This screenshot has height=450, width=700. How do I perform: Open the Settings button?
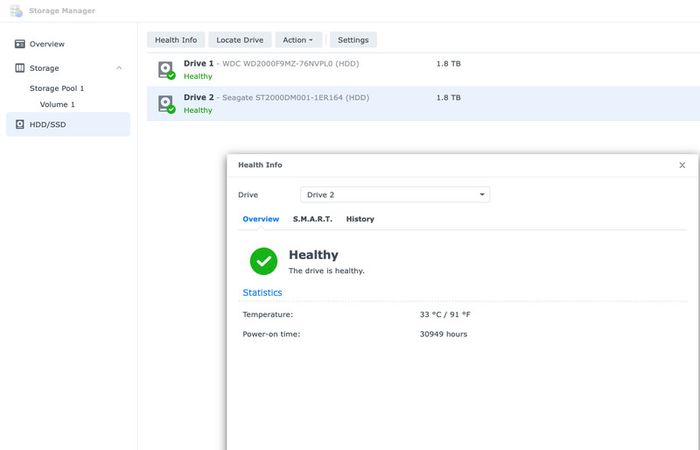click(353, 40)
